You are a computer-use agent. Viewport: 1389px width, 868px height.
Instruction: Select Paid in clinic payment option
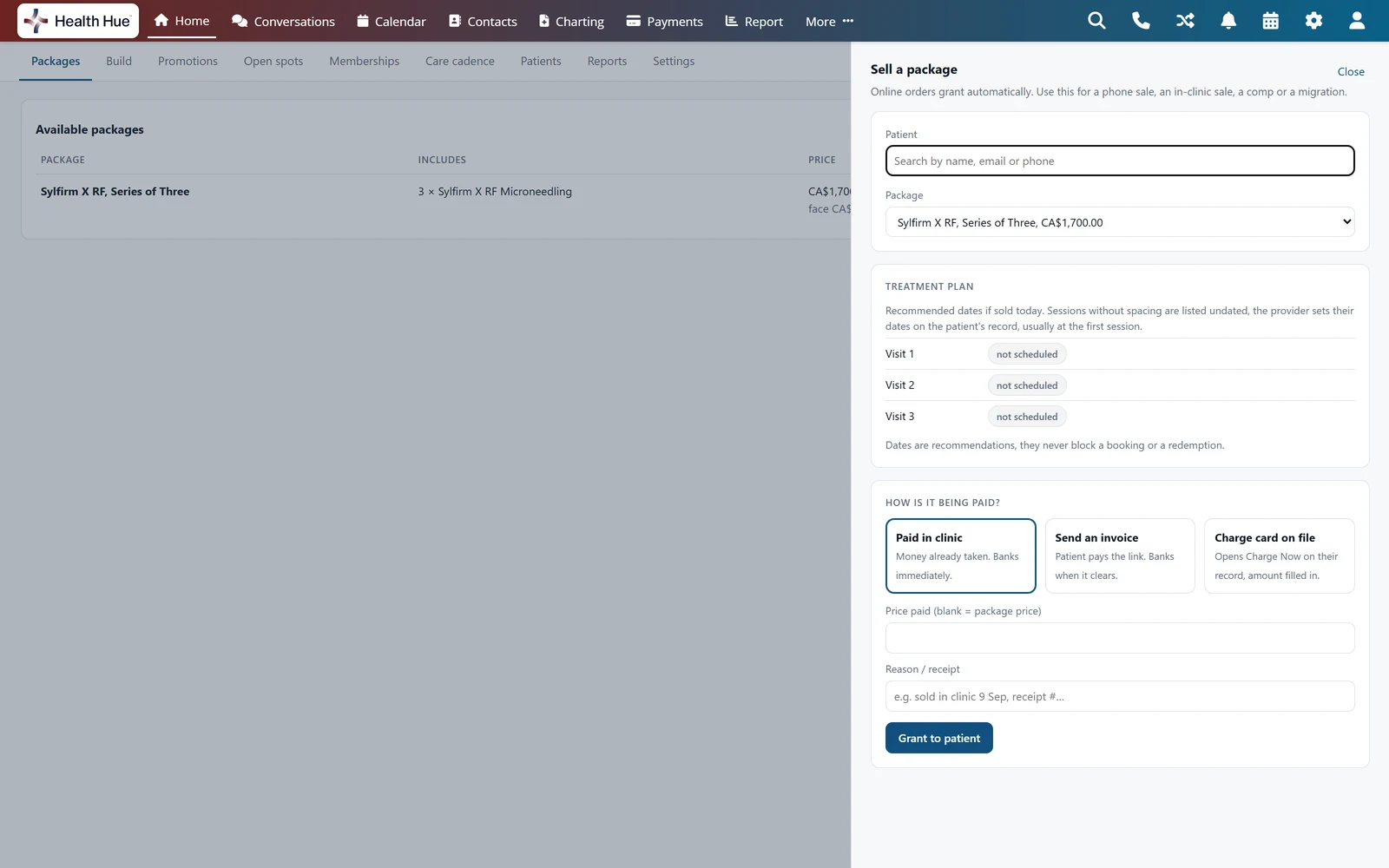pos(961,556)
